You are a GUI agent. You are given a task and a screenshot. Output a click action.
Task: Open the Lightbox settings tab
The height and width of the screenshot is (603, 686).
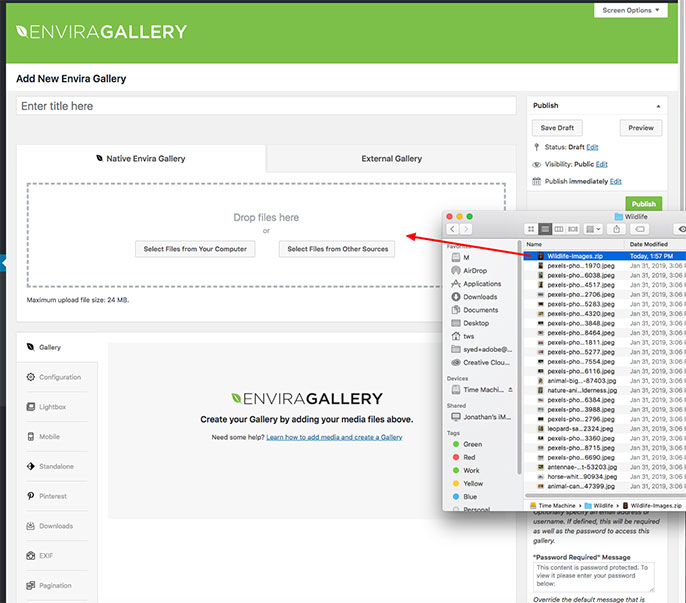[x=57, y=407]
